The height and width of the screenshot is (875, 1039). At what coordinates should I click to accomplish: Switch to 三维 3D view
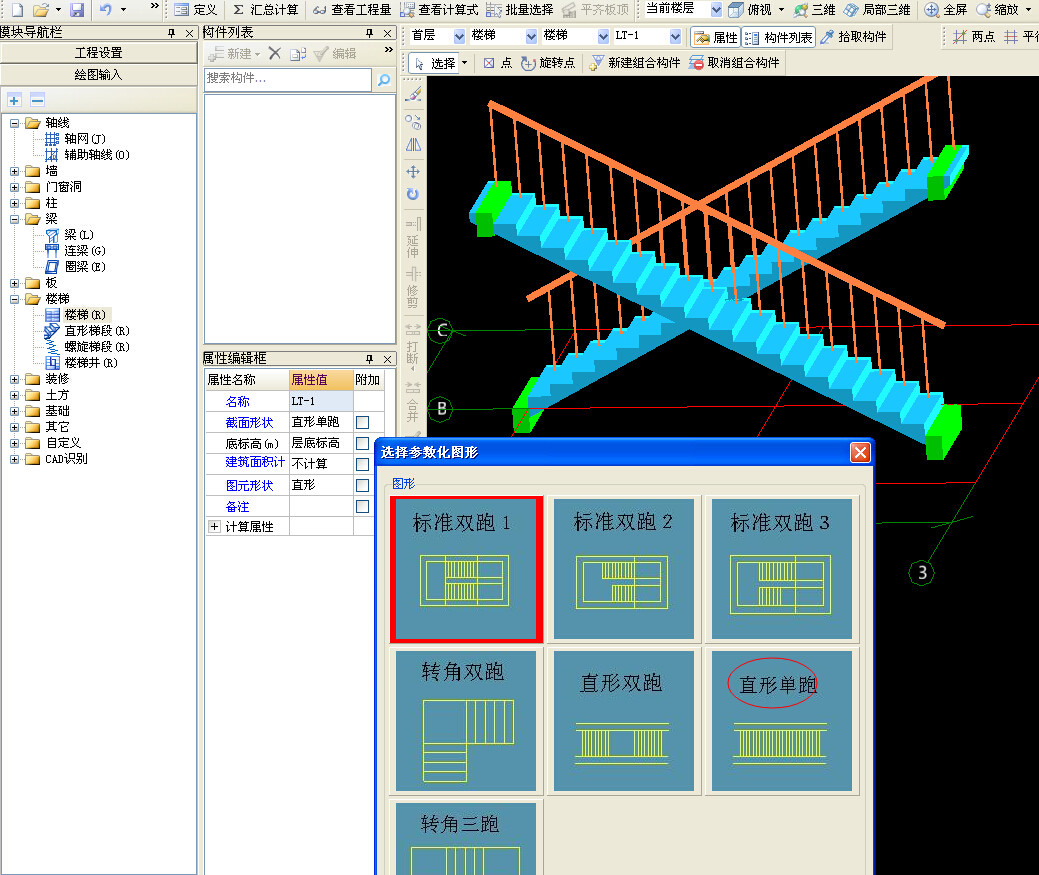[815, 10]
